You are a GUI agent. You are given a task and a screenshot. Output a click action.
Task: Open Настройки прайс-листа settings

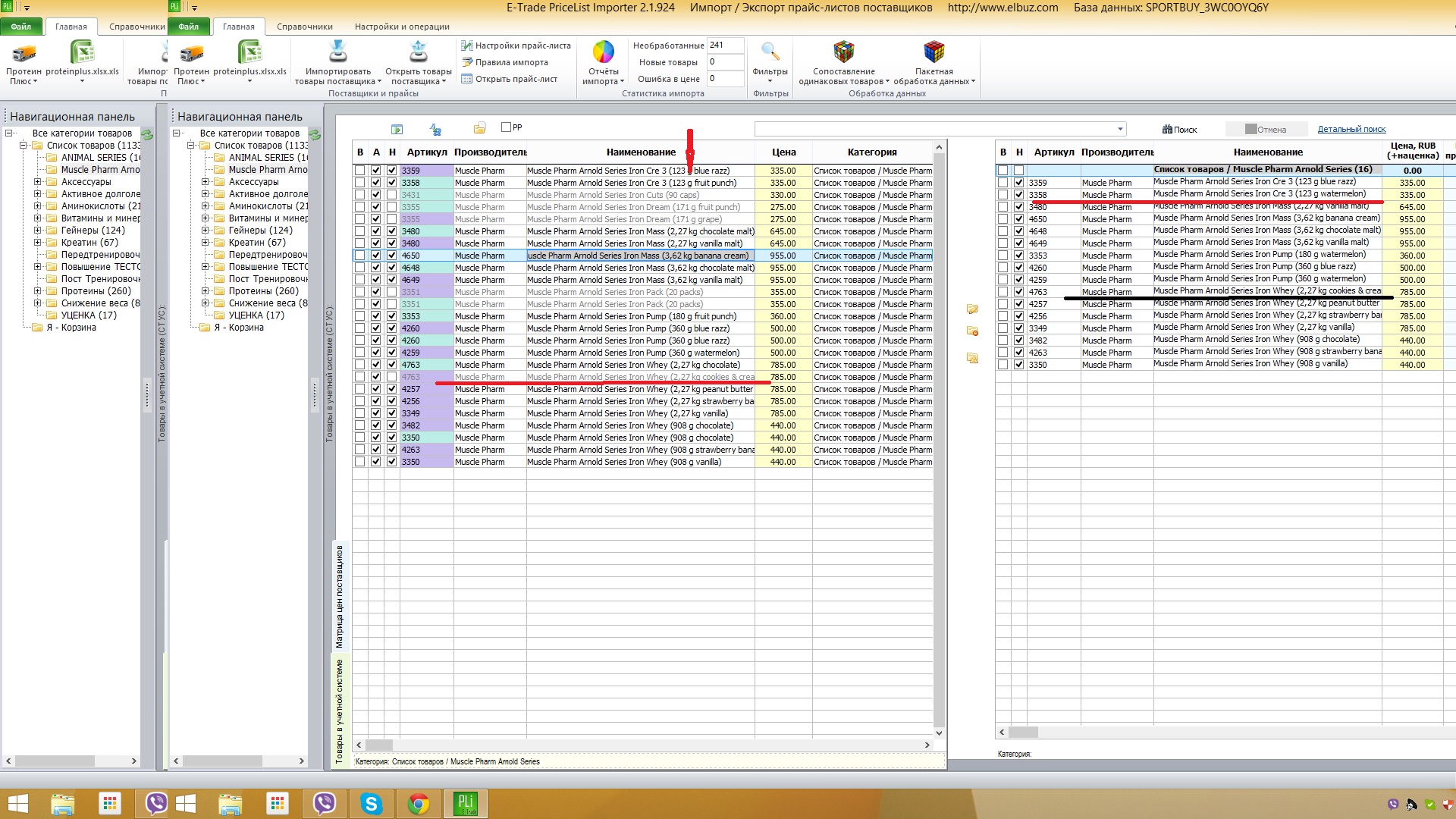click(516, 45)
